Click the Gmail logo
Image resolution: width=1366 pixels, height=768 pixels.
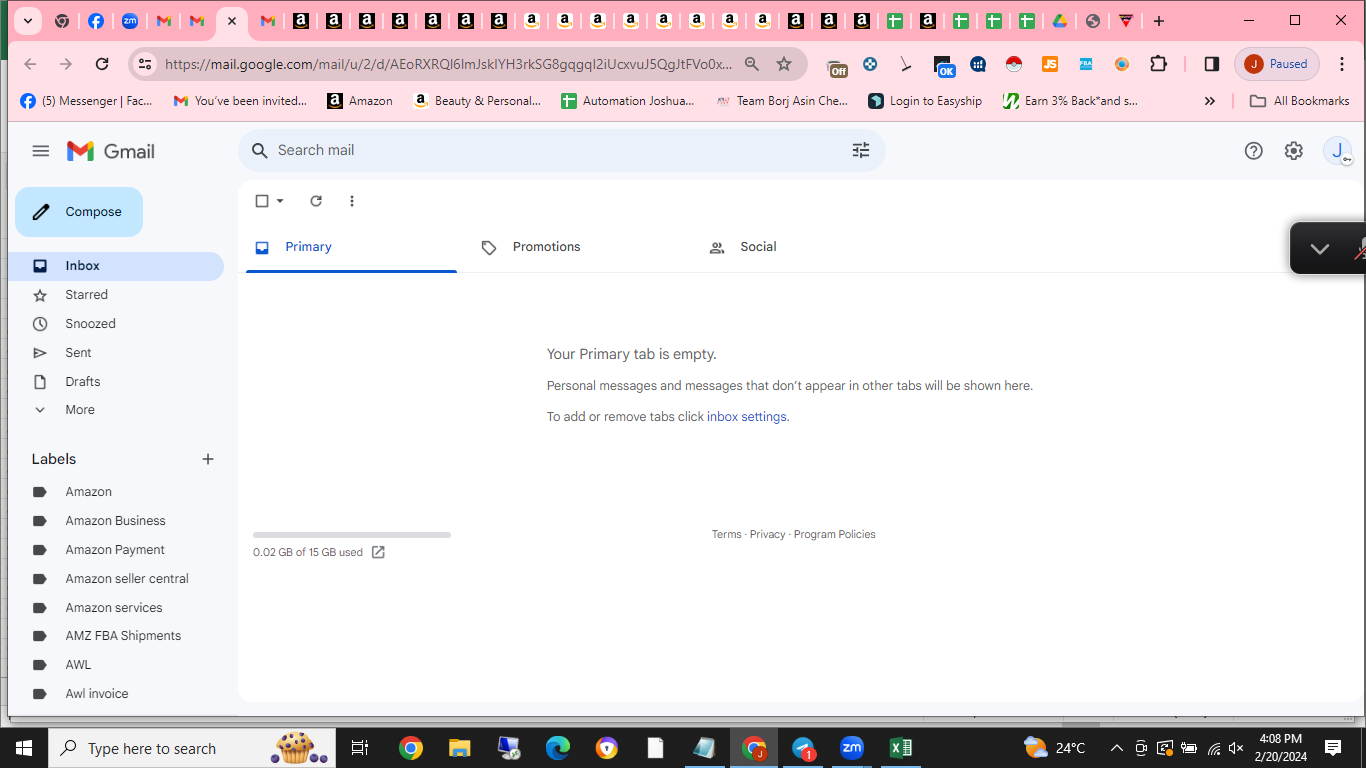pyautogui.click(x=111, y=151)
